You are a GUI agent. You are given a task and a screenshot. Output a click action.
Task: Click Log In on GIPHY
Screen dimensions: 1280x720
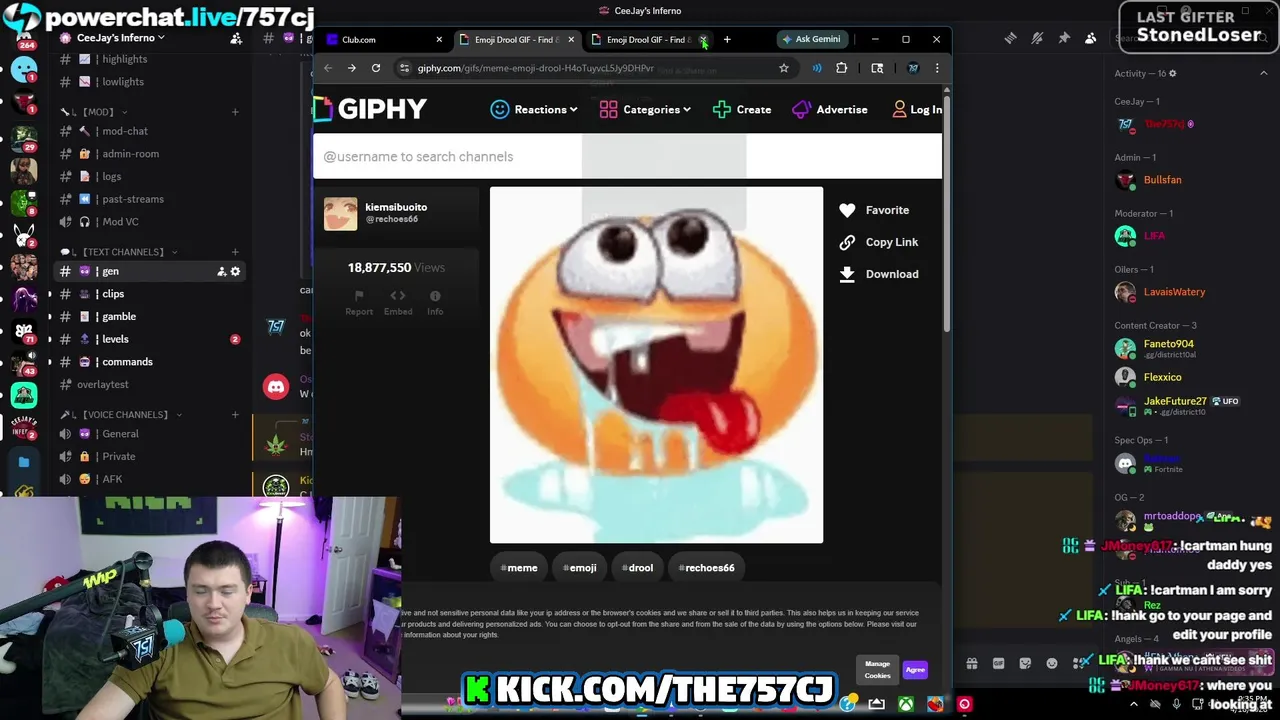pyautogui.click(x=916, y=110)
